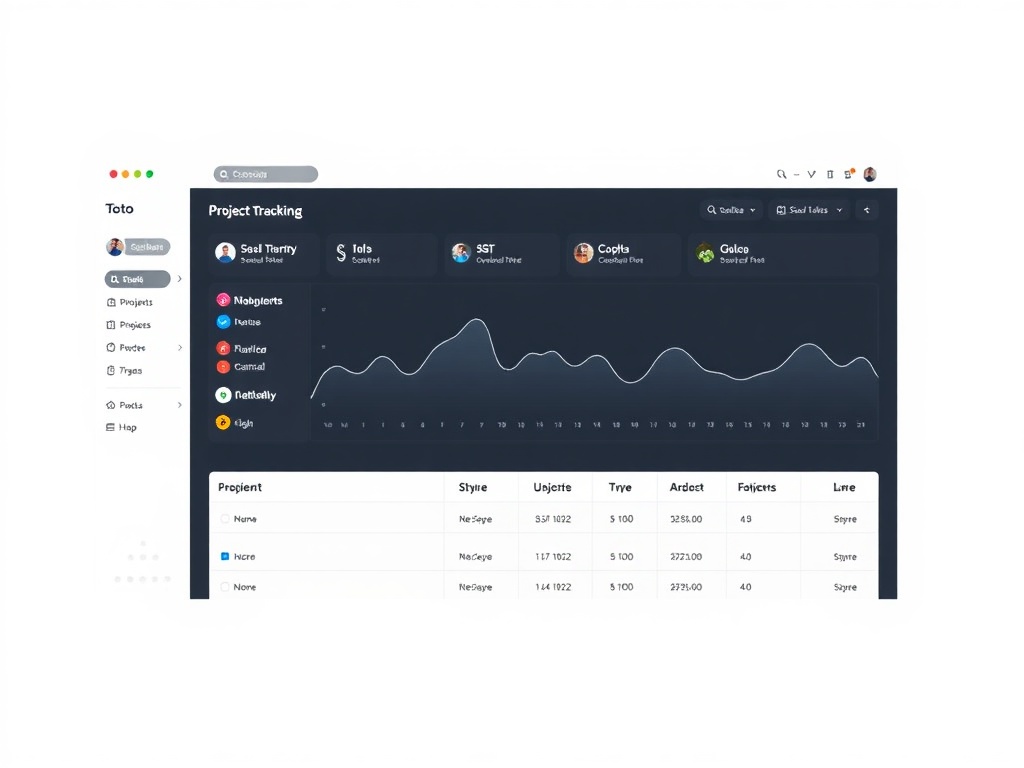Expand the sidebar search item via its chevron

pos(178,279)
